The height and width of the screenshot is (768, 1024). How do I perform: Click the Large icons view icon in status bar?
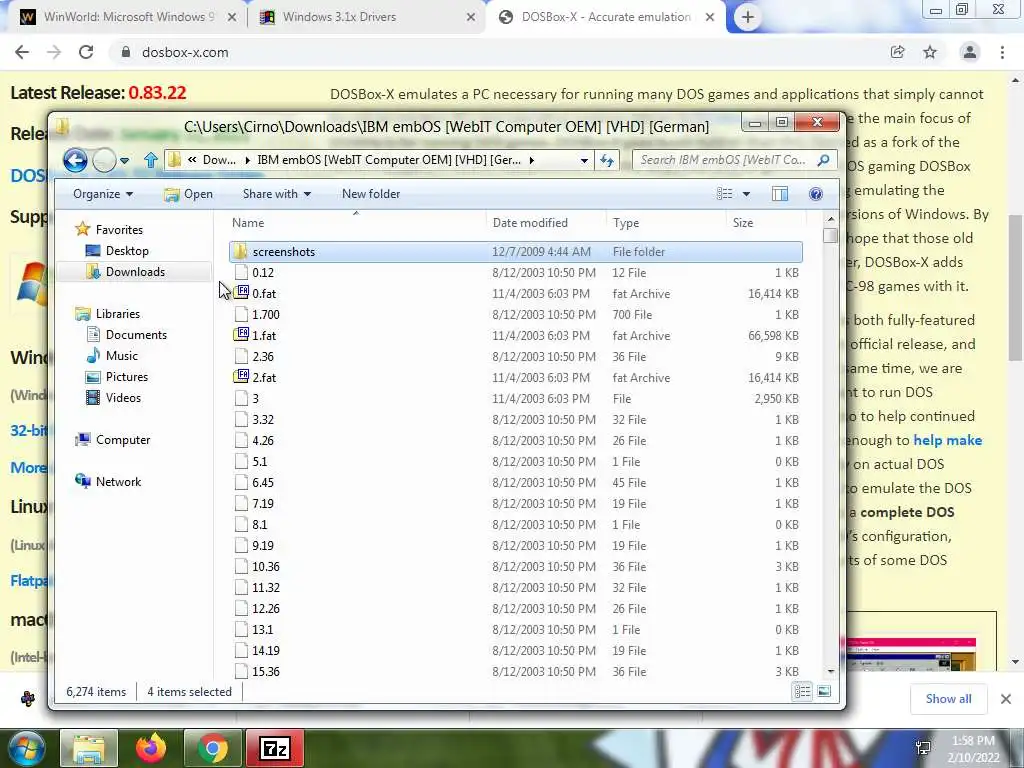coord(824,692)
